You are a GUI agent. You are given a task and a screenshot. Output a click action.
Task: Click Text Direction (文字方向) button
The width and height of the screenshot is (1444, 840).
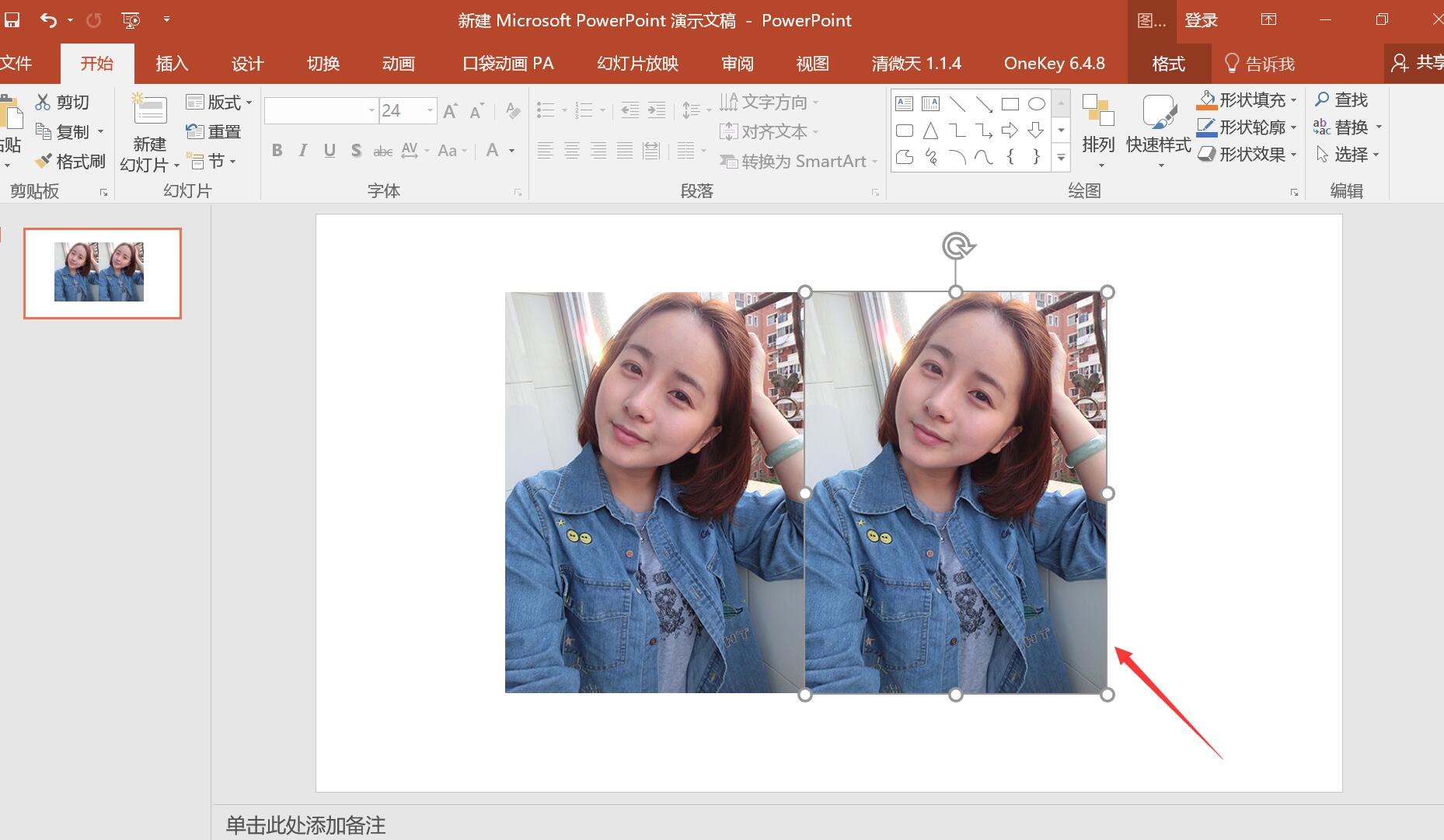[769, 102]
